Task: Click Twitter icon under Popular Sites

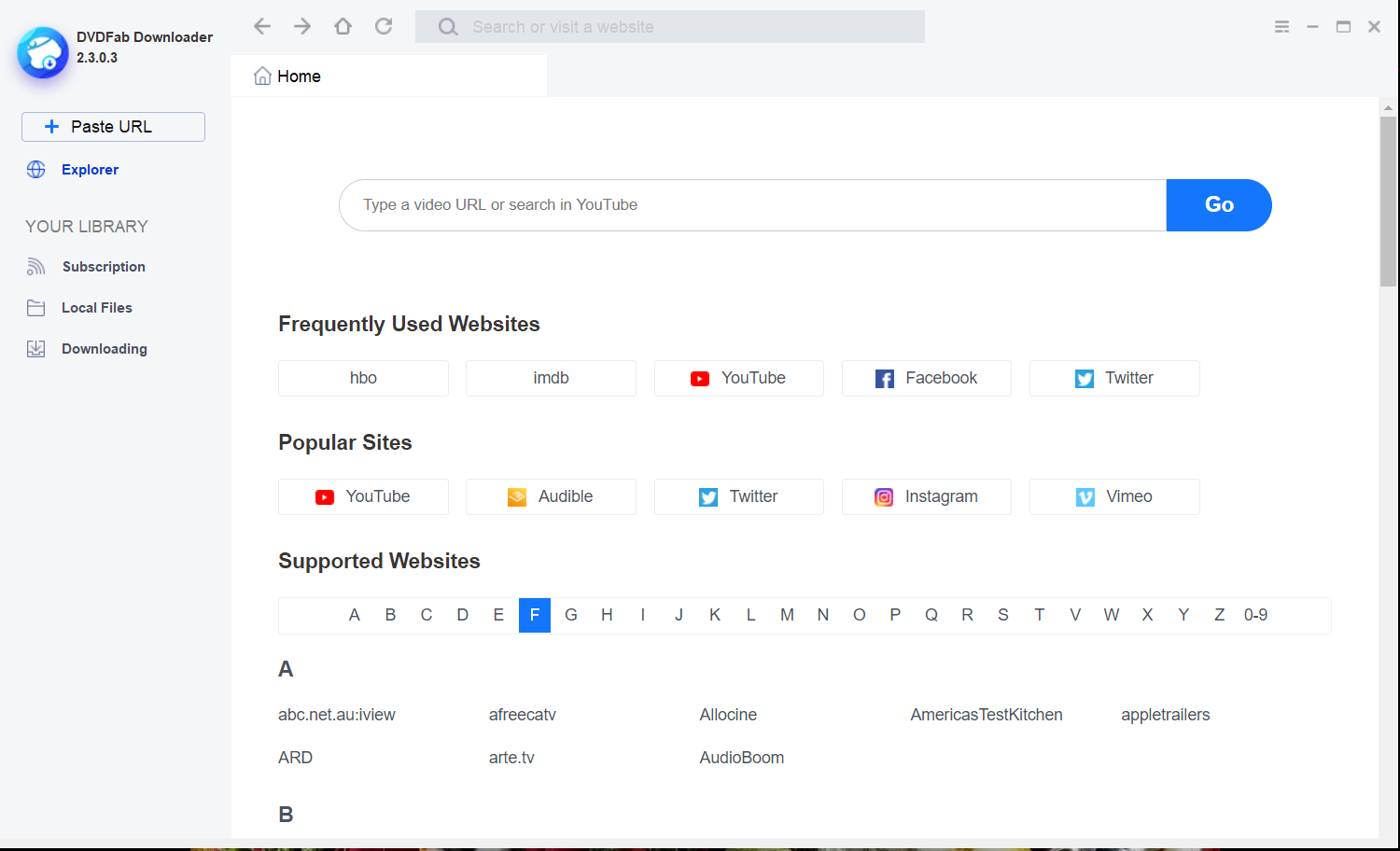Action: point(708,497)
